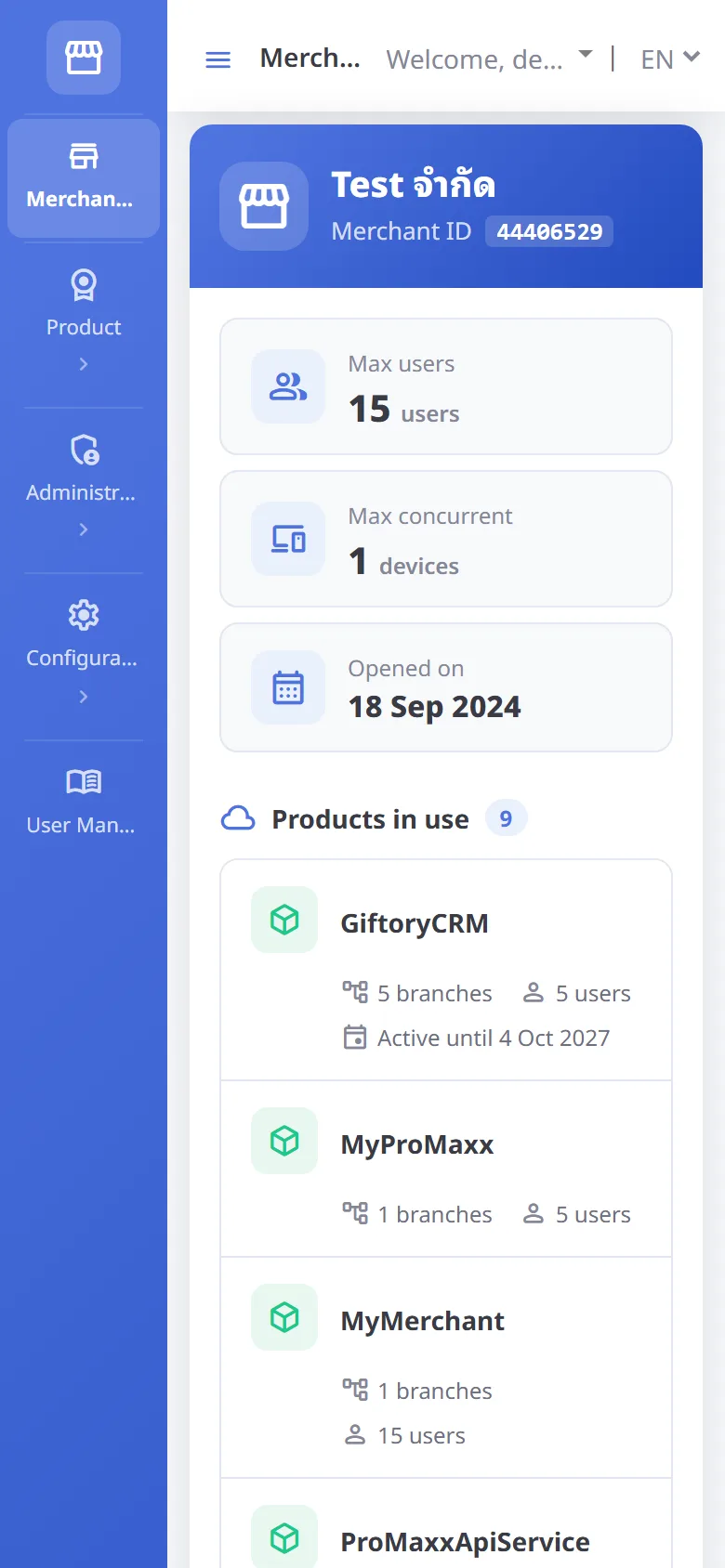Open the MyMerchant product entry
The height and width of the screenshot is (1568, 725).
click(446, 1367)
